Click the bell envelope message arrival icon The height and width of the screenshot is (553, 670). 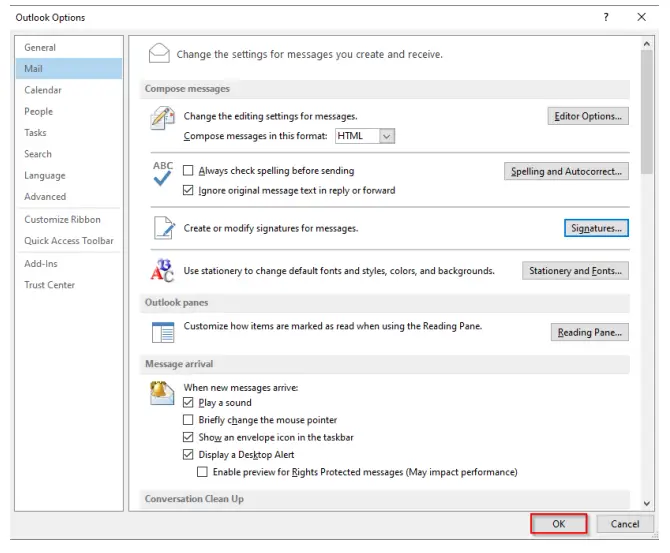pos(162,393)
